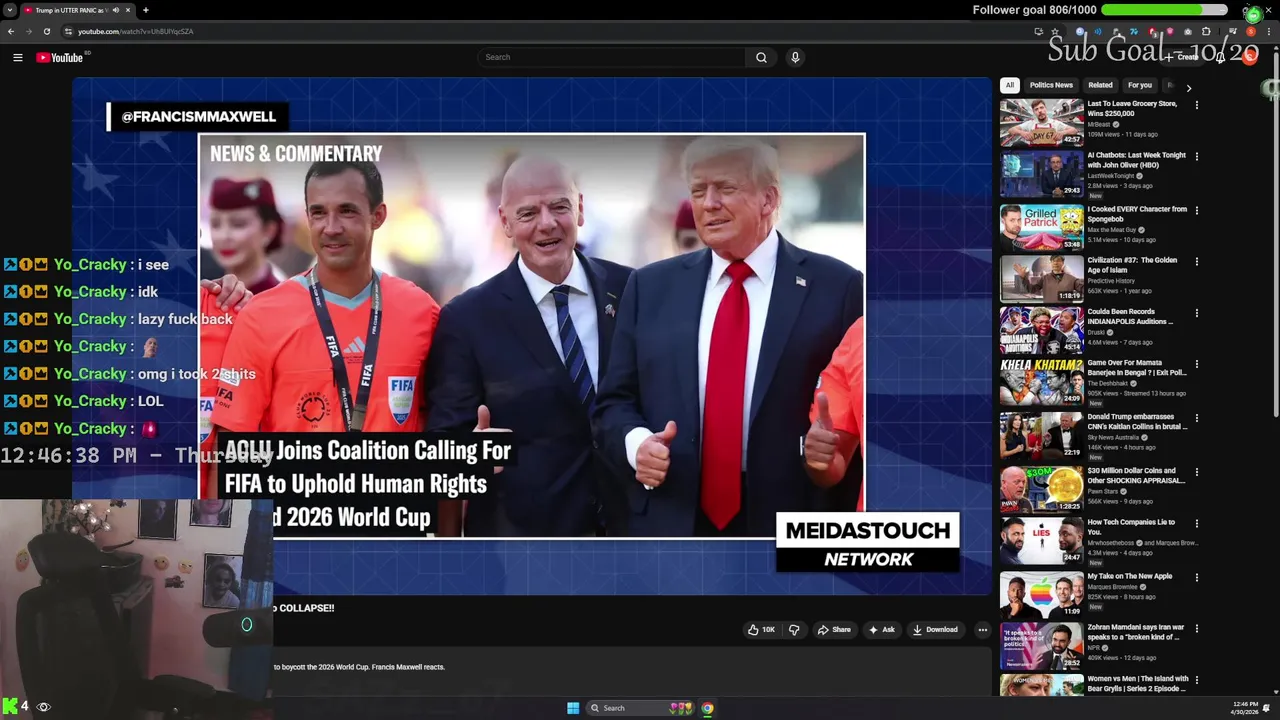
Task: Select the All filter chip
Action: 1010,85
